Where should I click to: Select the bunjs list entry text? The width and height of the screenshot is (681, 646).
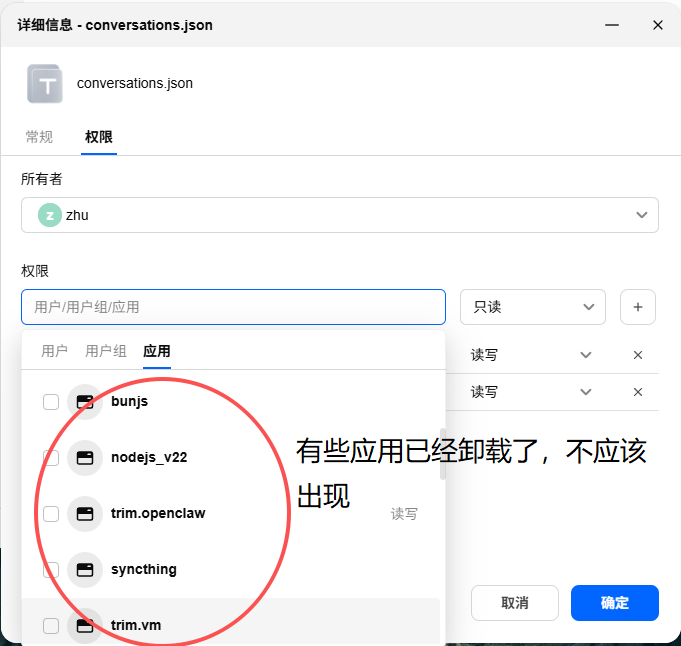tap(129, 401)
